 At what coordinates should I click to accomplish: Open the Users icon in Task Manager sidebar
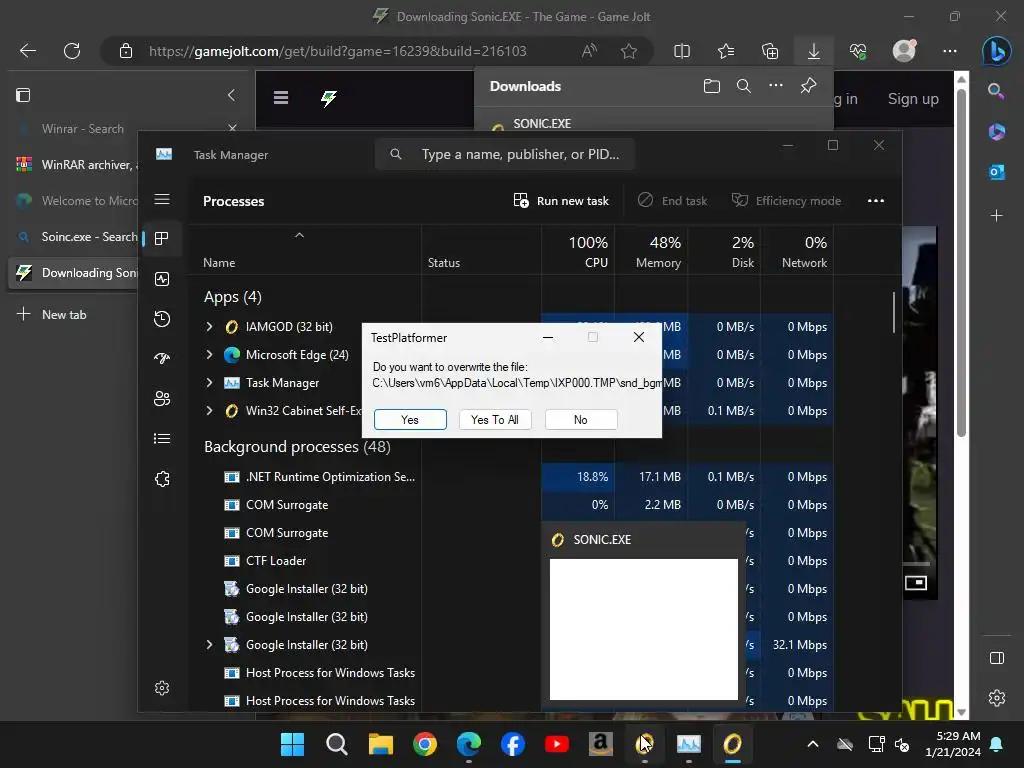[162, 398]
